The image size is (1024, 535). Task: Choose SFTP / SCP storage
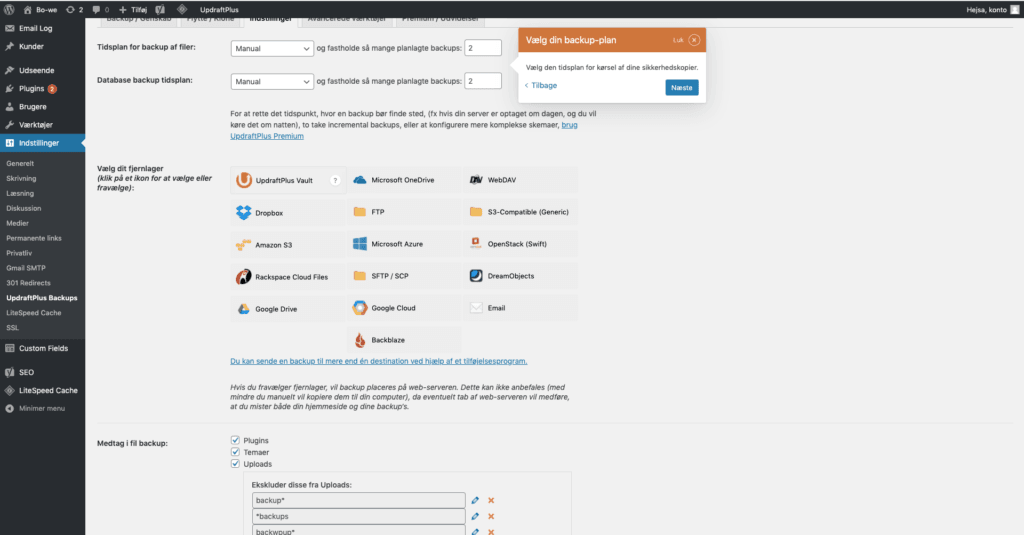click(x=404, y=276)
